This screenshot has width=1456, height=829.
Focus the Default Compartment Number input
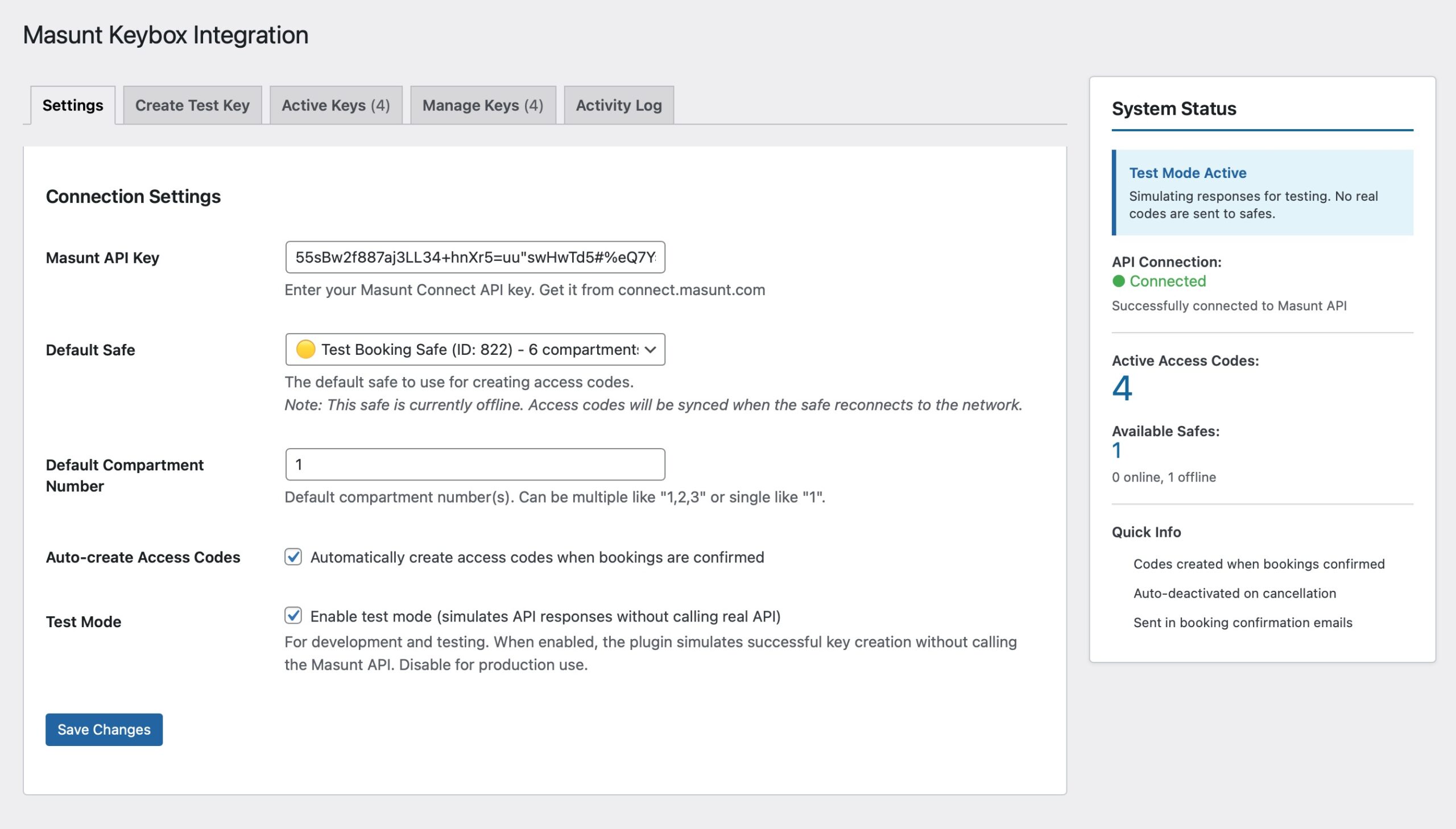click(474, 464)
